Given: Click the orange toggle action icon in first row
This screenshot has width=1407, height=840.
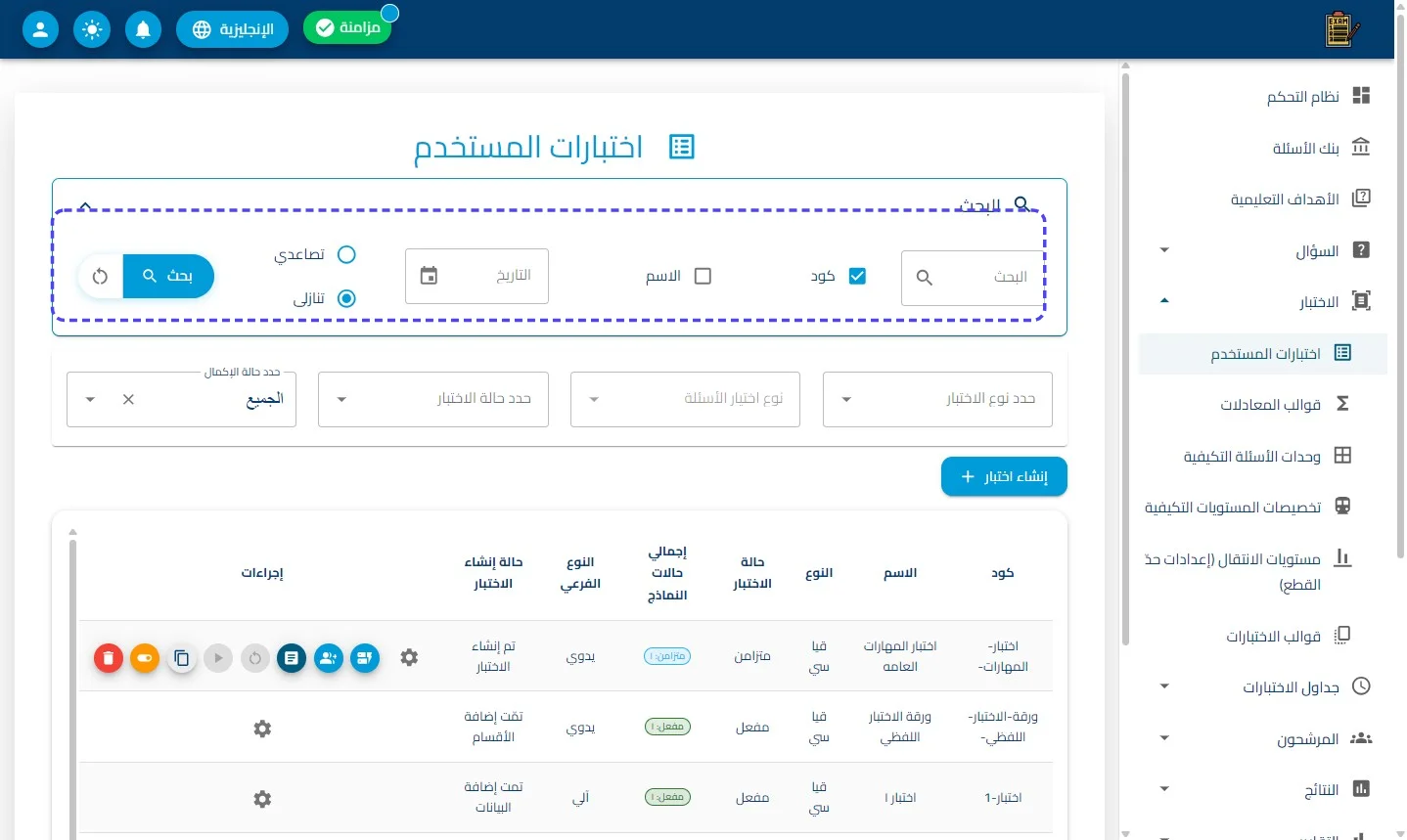Looking at the screenshot, I should tap(145, 658).
